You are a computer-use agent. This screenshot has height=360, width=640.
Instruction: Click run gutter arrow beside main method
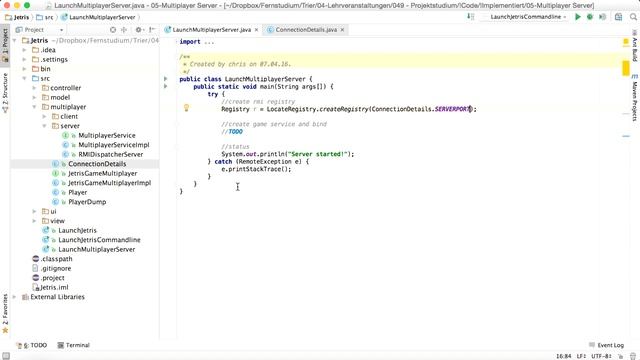166,86
